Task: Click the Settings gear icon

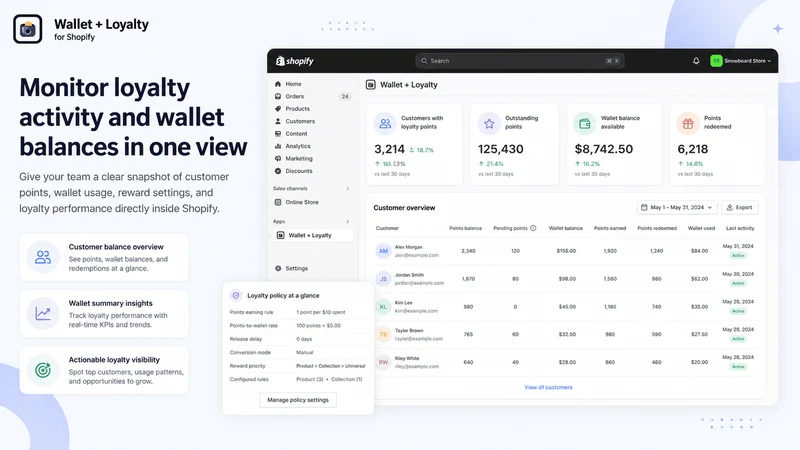Action: point(278,268)
